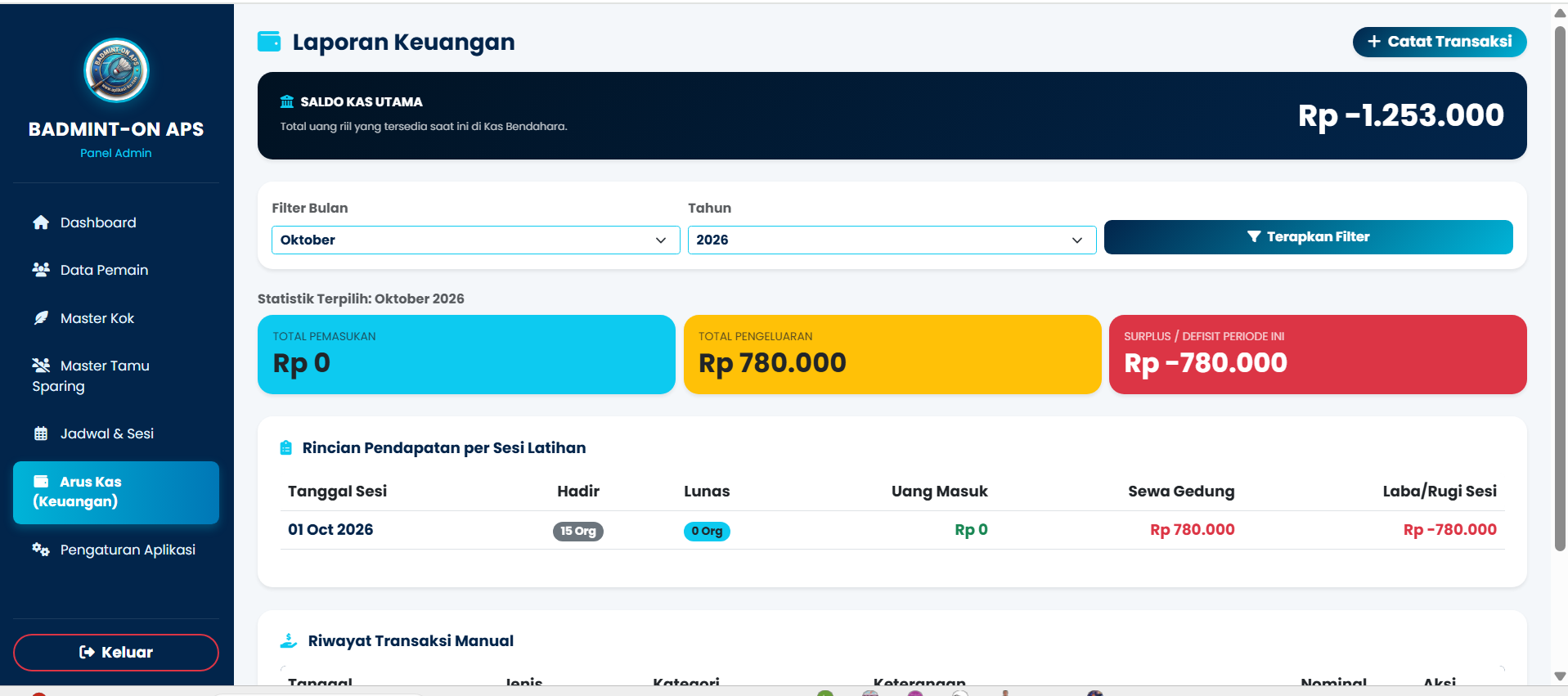Click the Pengaturan Aplikasi gears icon
The image size is (1568, 696).
(x=41, y=550)
